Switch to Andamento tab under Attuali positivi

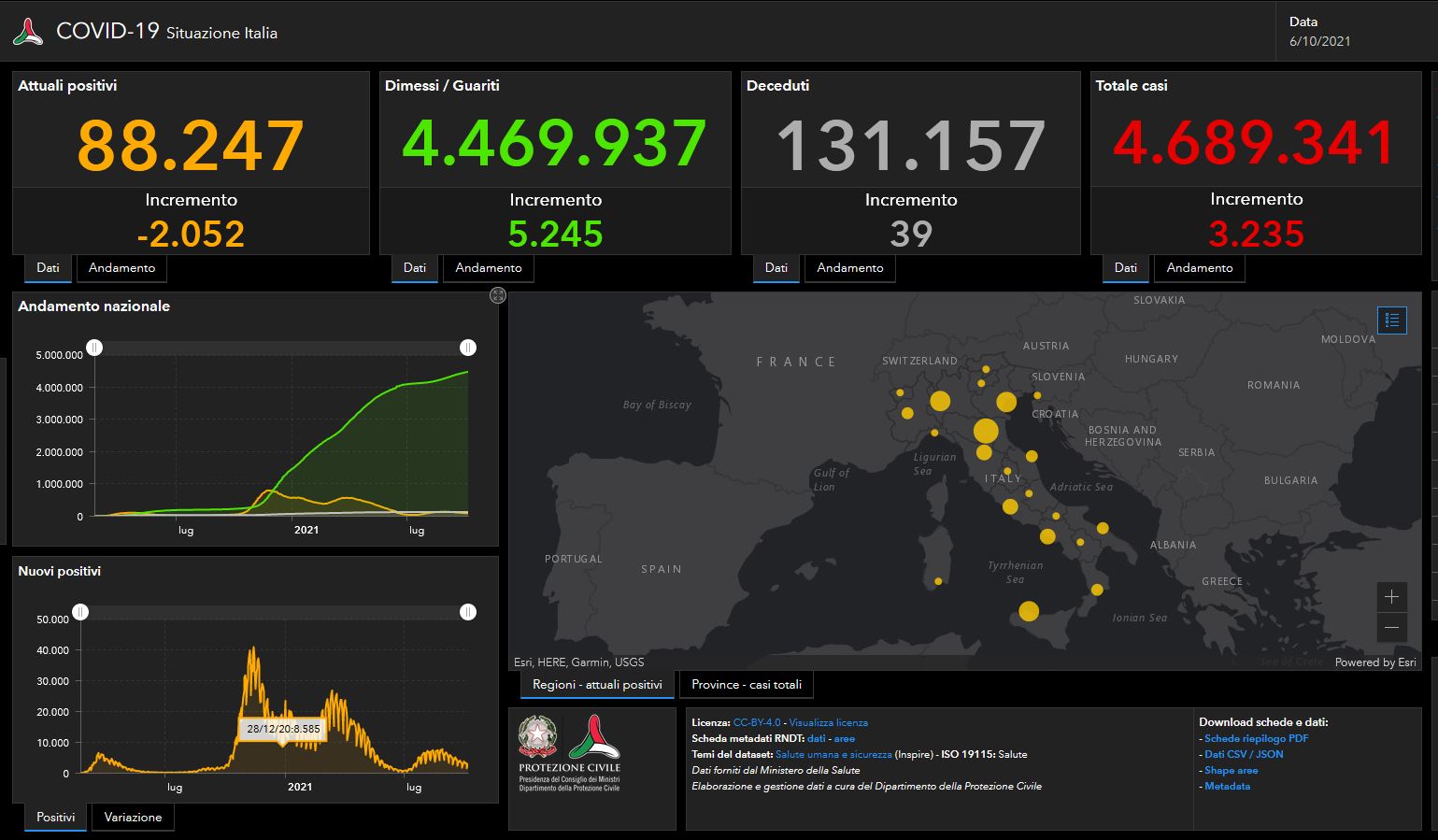121,268
